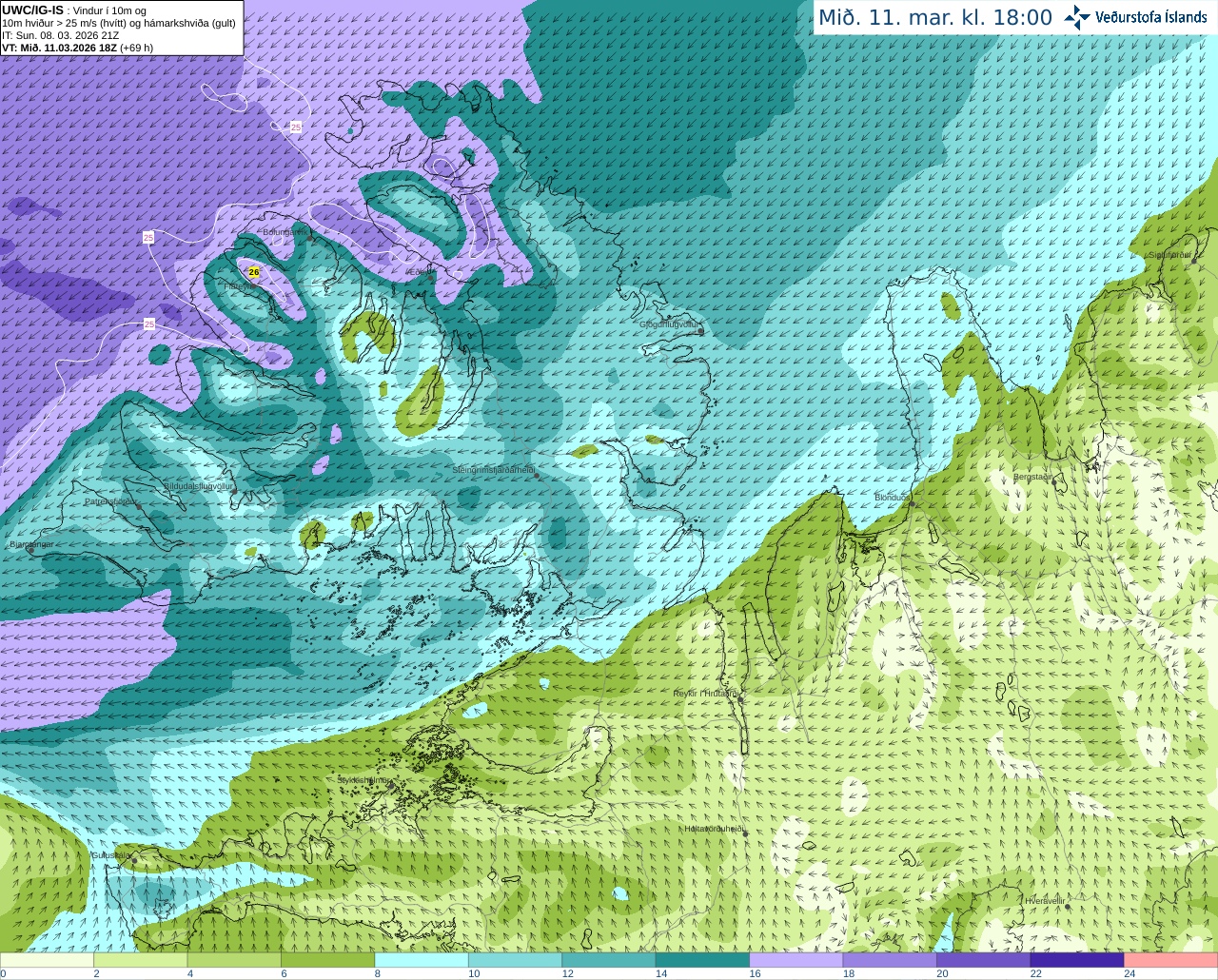Screen dimensions: 1218x980
Task: Pick the 16–18 m/s lavender swatch
Action: tap(796, 960)
